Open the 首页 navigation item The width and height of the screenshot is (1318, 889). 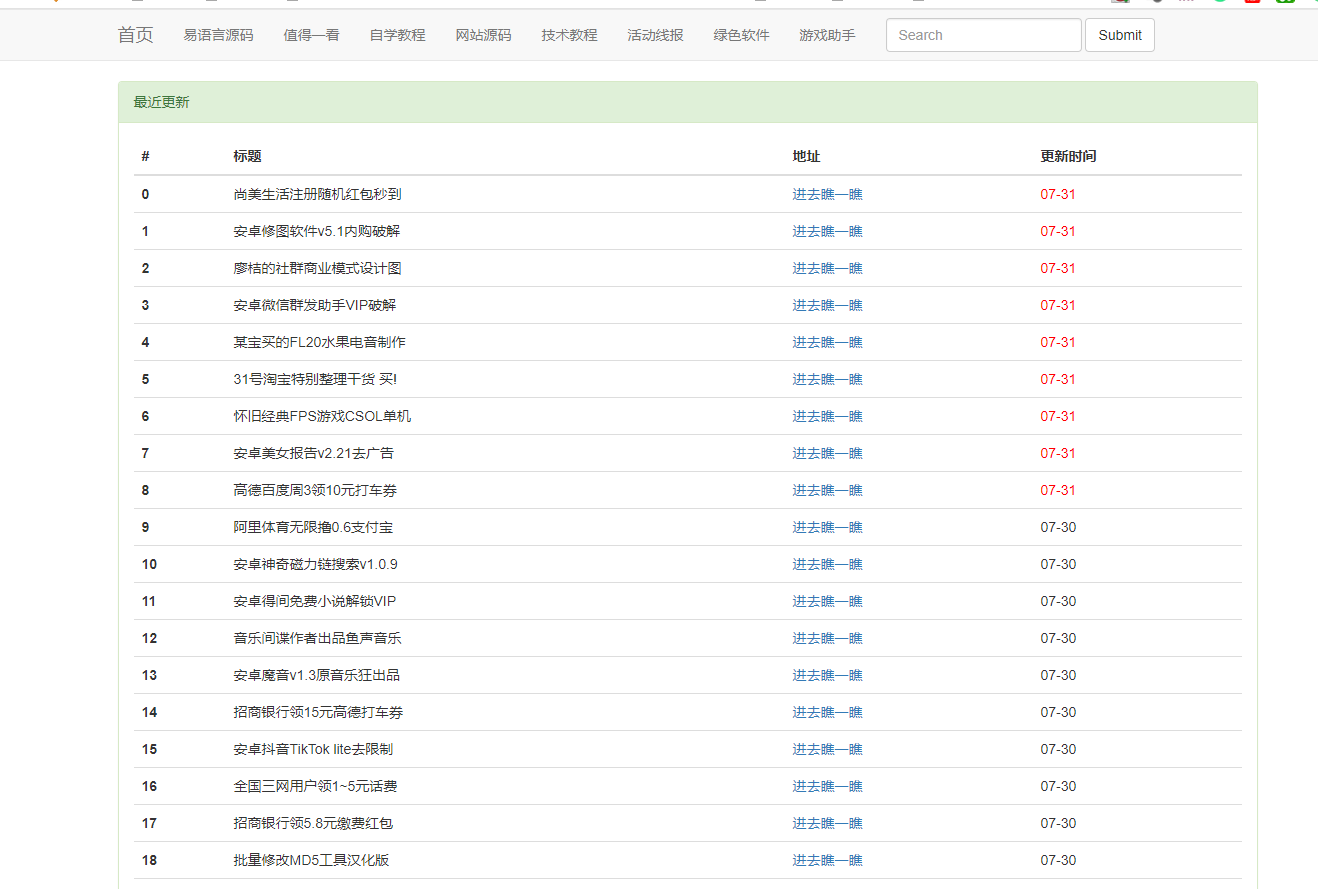[x=134, y=35]
